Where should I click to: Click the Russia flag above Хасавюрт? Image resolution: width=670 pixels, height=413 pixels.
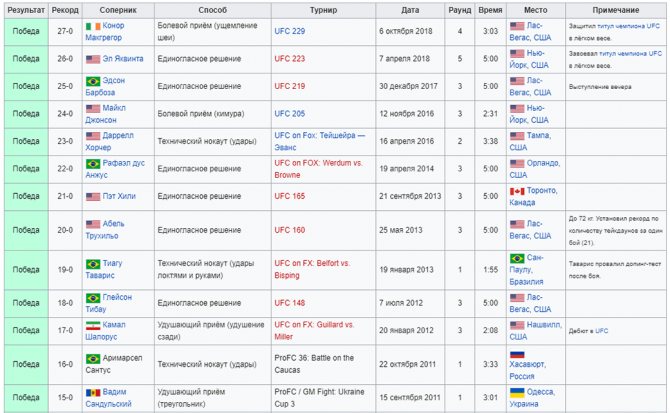tap(517, 354)
